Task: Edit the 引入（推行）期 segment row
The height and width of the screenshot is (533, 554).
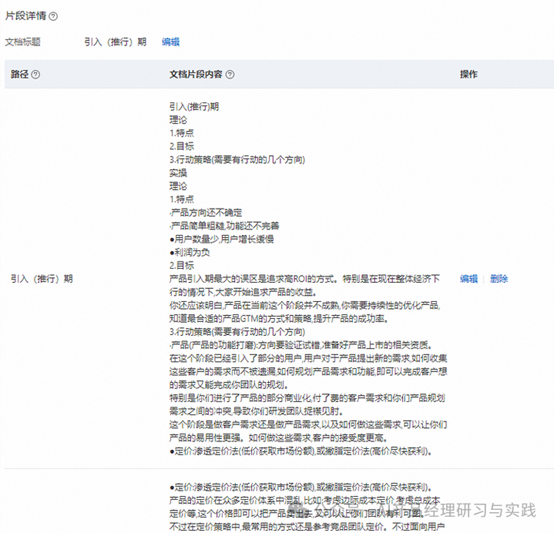Action: (x=469, y=279)
